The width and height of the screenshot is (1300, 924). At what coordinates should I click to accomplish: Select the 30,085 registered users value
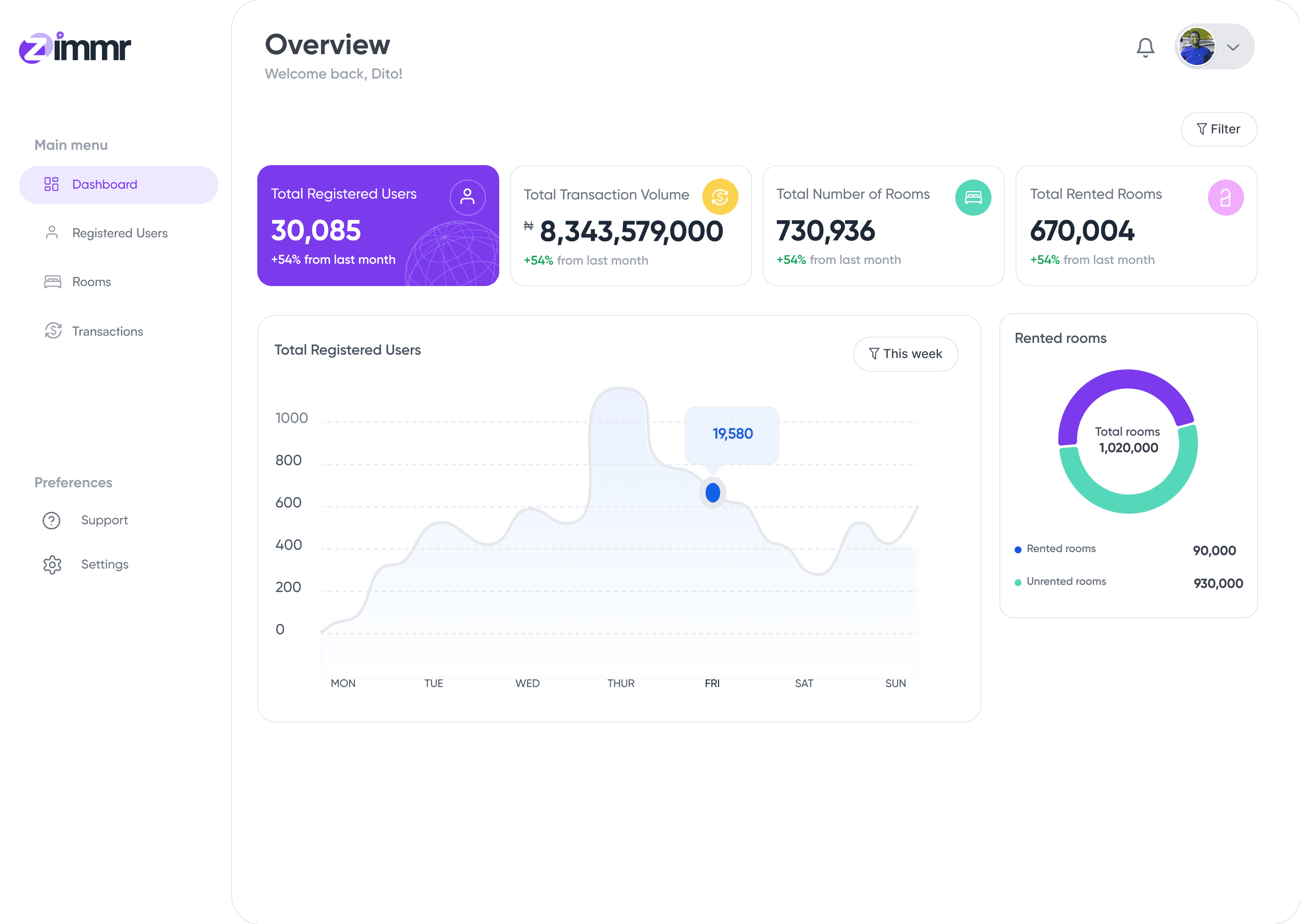coord(316,231)
